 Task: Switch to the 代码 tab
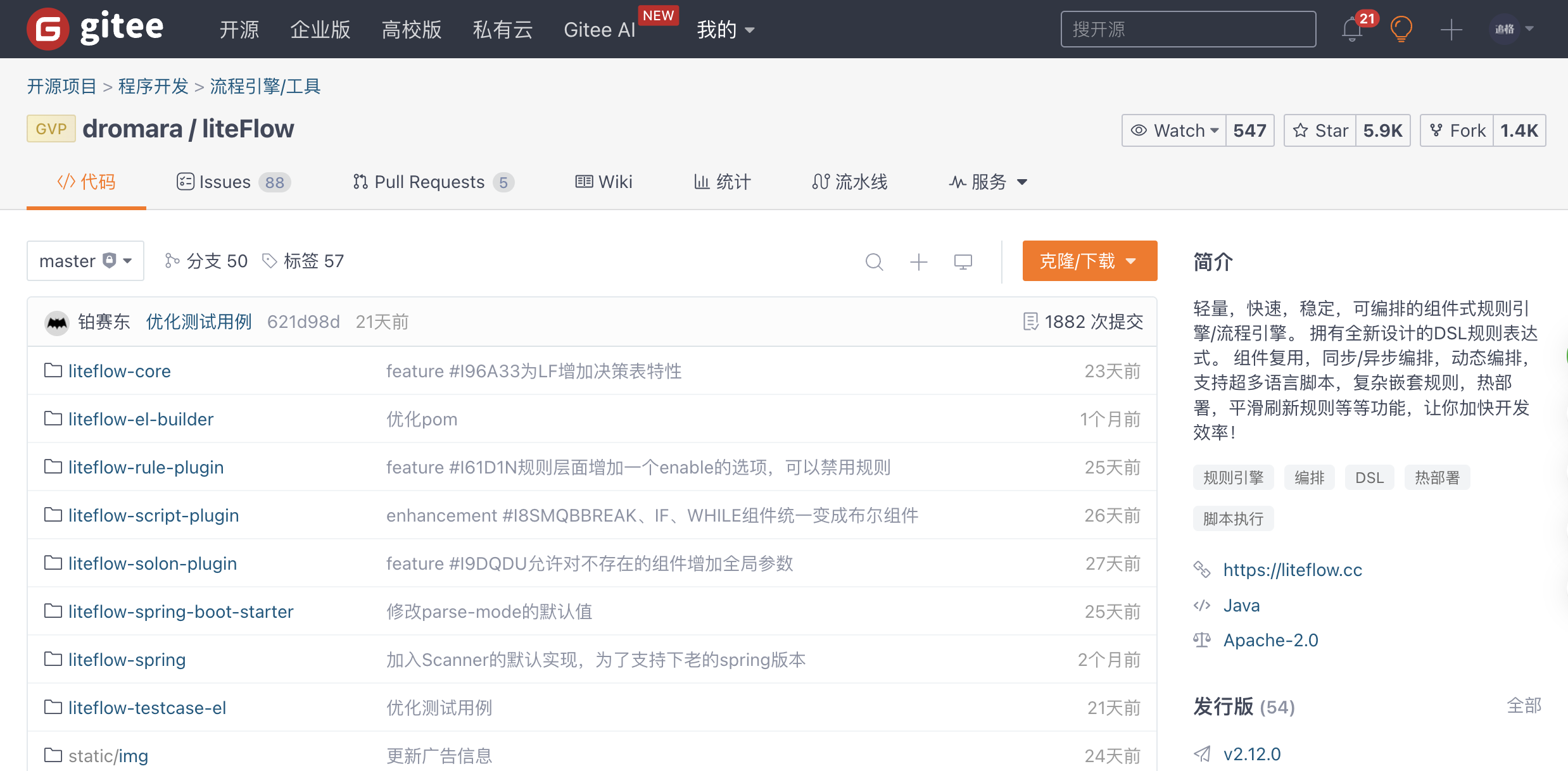coord(86,182)
